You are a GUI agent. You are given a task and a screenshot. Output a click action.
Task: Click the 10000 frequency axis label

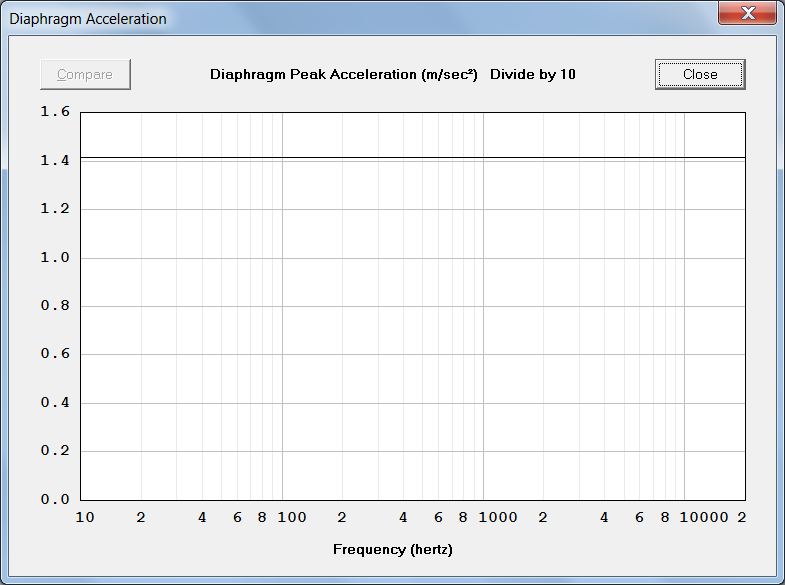(x=704, y=517)
